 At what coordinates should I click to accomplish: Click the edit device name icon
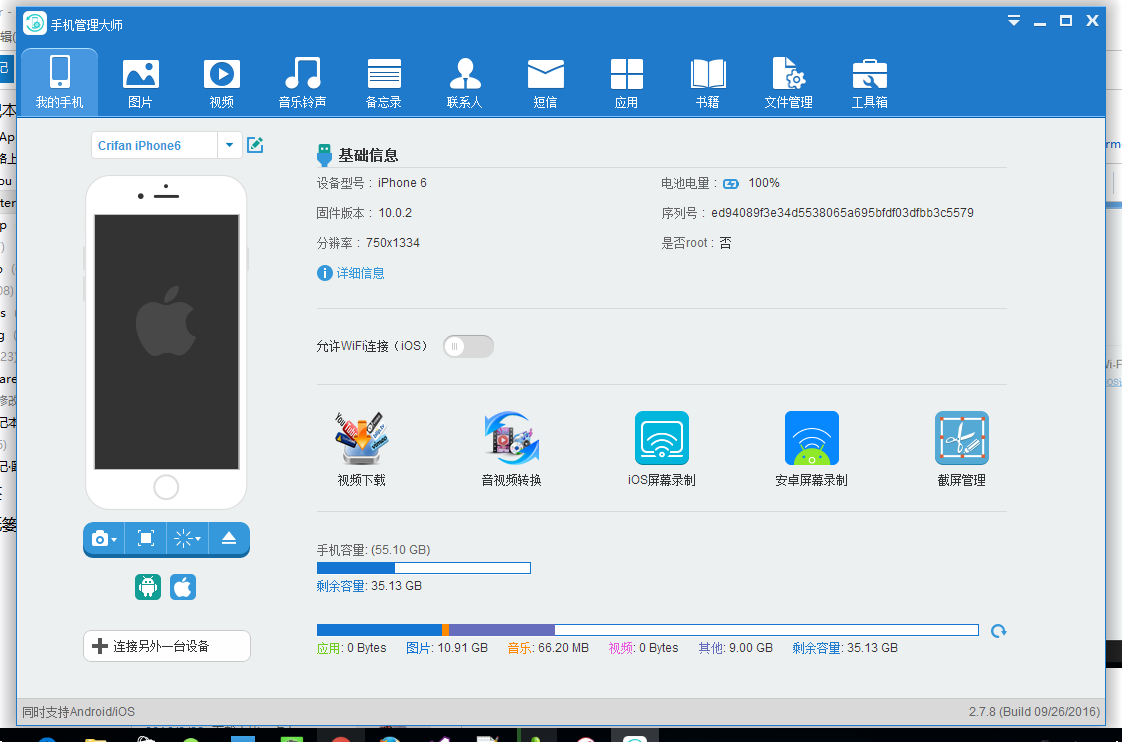(255, 145)
